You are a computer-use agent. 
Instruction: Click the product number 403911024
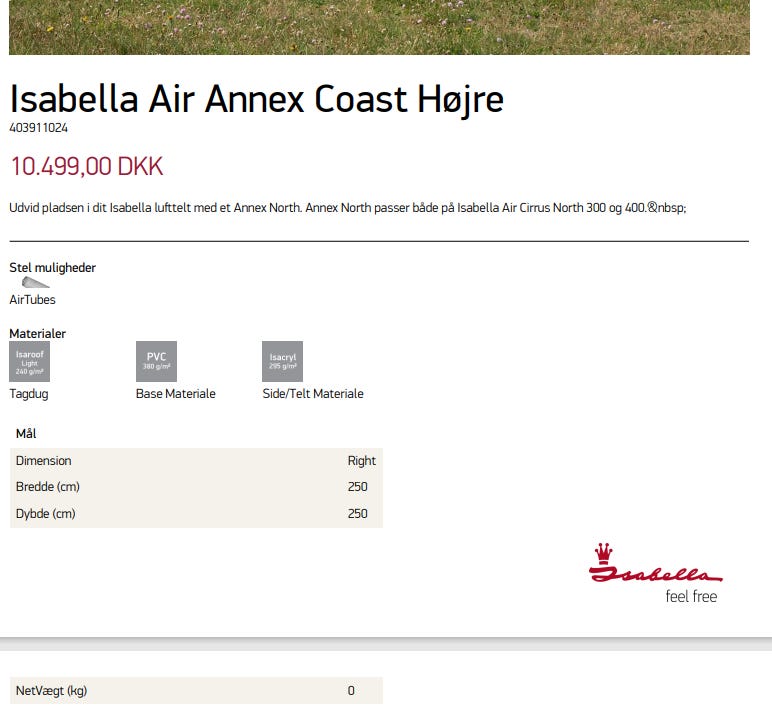38,128
